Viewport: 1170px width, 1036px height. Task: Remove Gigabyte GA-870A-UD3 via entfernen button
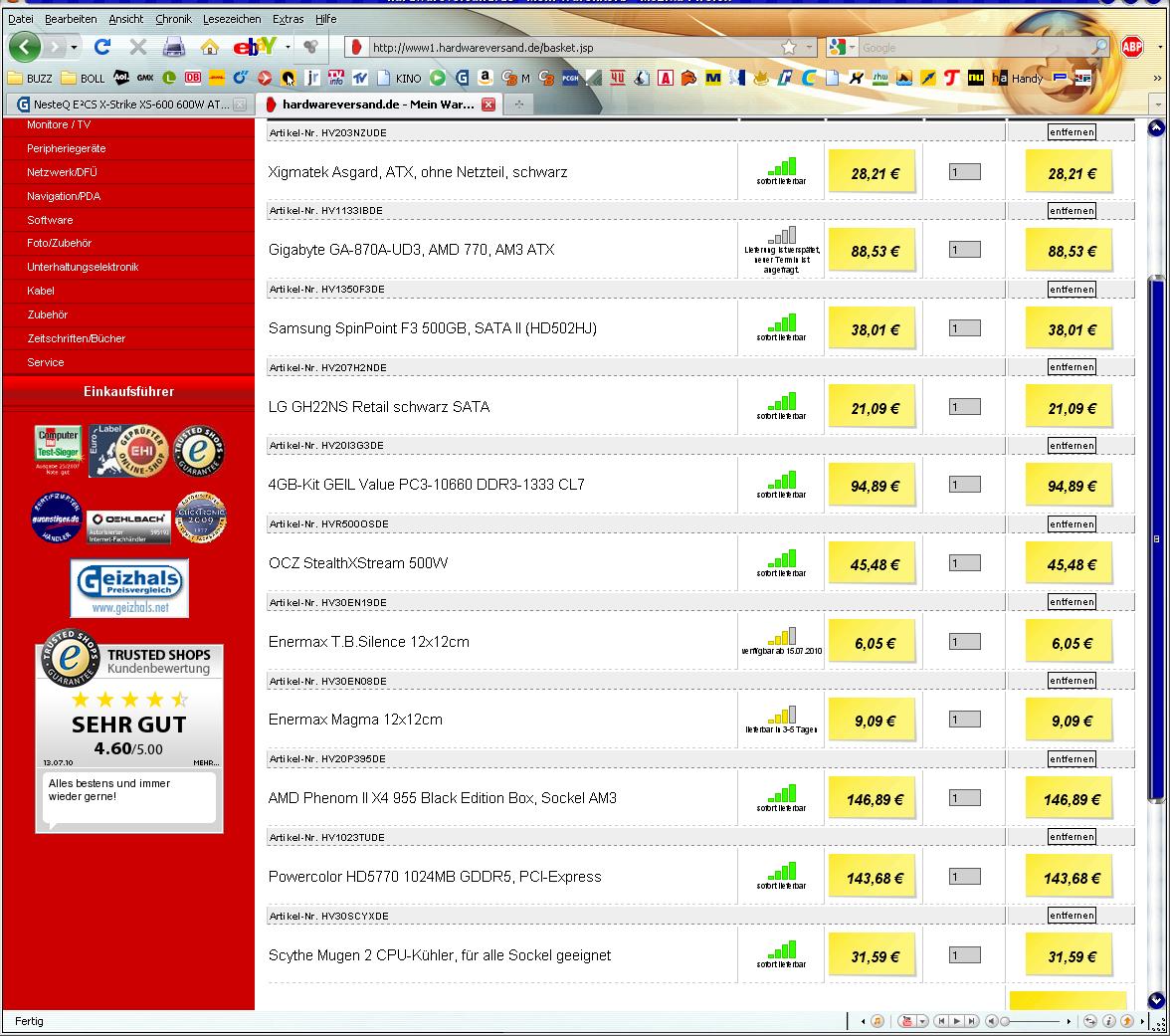pyautogui.click(x=1072, y=211)
